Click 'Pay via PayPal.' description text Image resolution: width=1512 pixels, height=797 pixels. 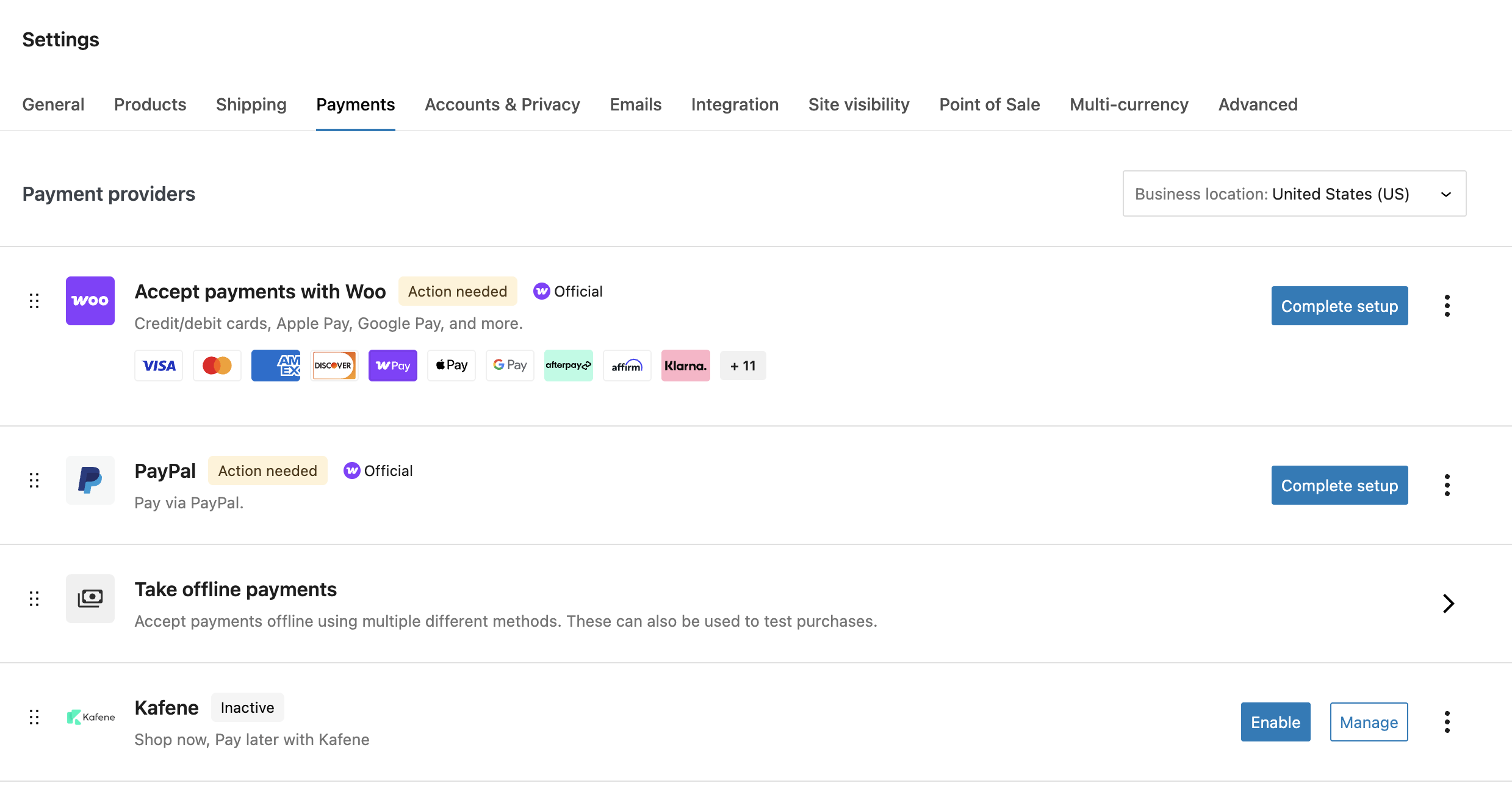pyautogui.click(x=189, y=502)
